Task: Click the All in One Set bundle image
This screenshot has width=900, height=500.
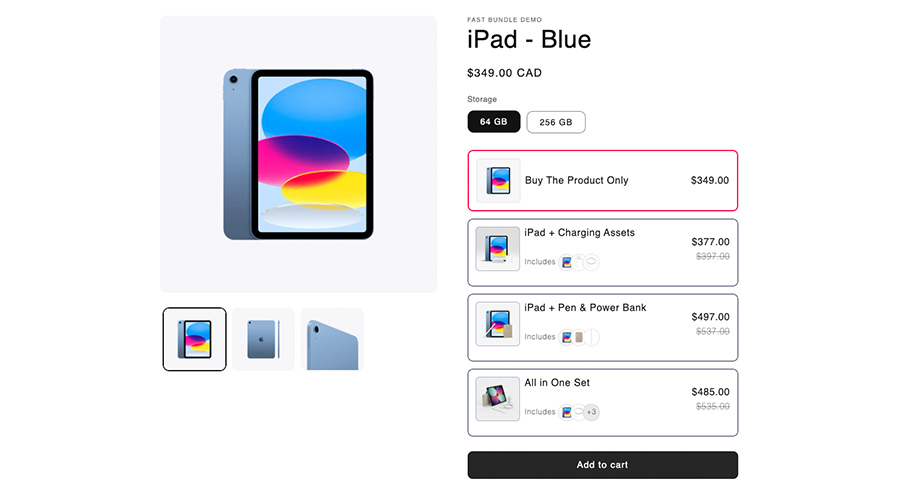Action: [x=498, y=398]
